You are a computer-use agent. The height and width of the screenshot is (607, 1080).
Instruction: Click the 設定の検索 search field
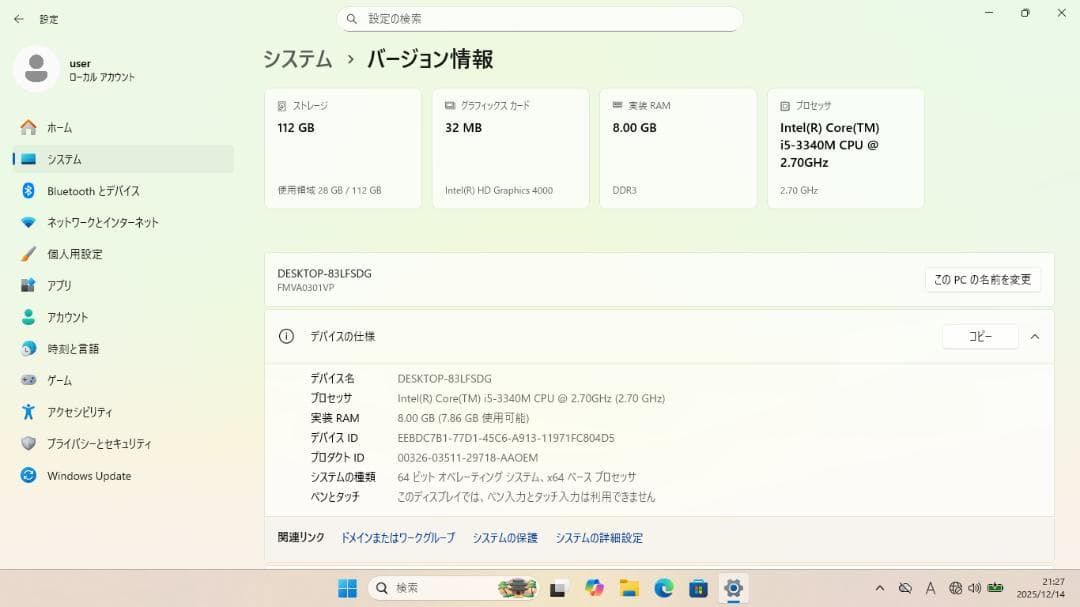[540, 19]
